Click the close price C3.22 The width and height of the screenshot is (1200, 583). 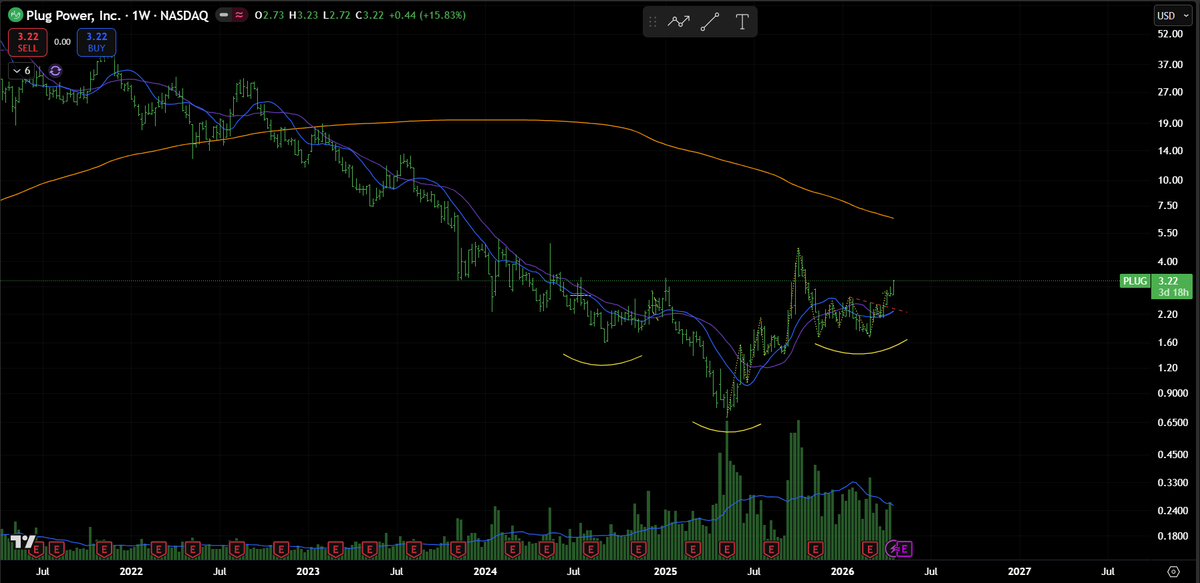coord(370,16)
